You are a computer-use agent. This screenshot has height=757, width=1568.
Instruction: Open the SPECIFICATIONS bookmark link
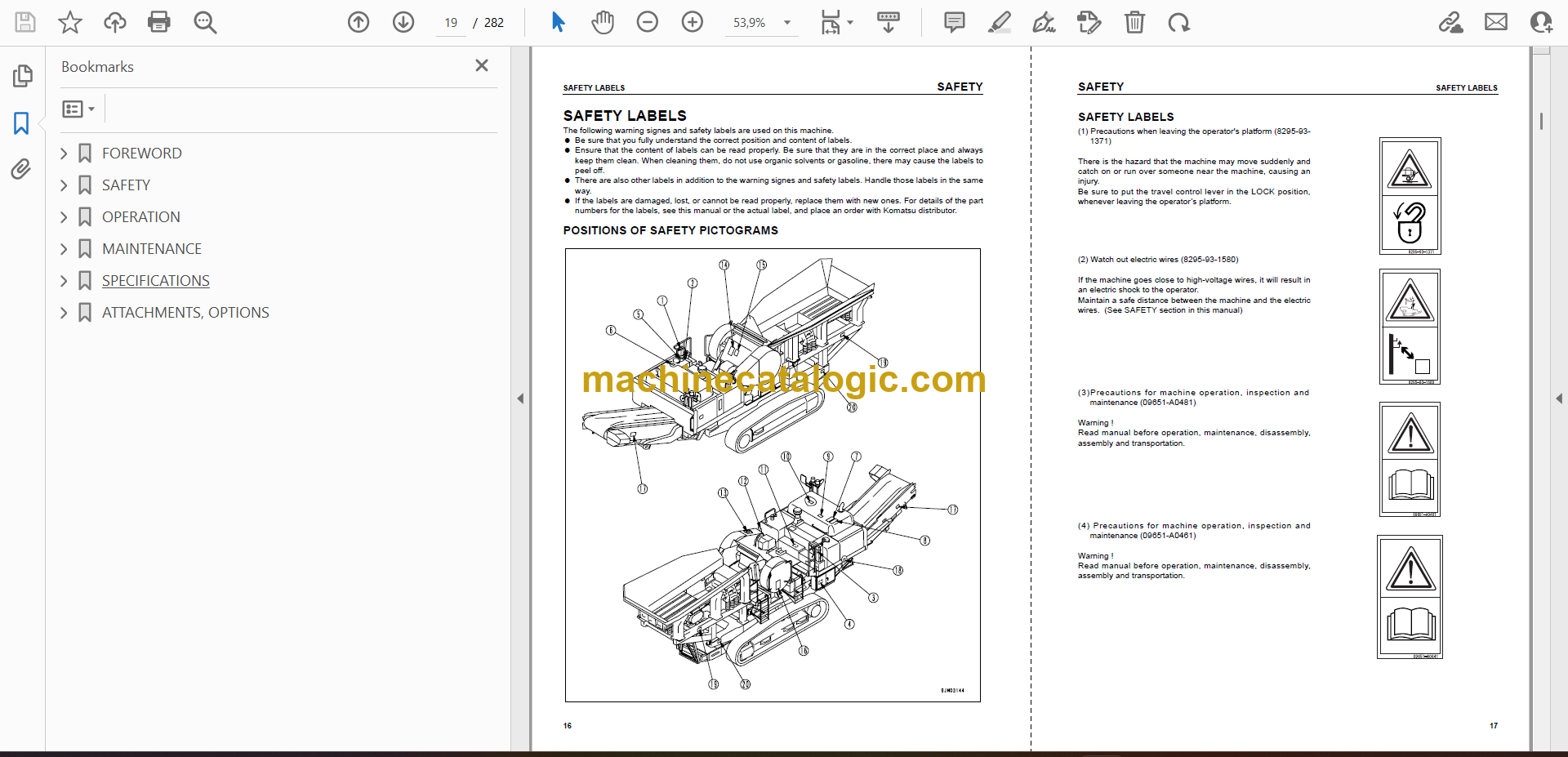click(x=155, y=281)
